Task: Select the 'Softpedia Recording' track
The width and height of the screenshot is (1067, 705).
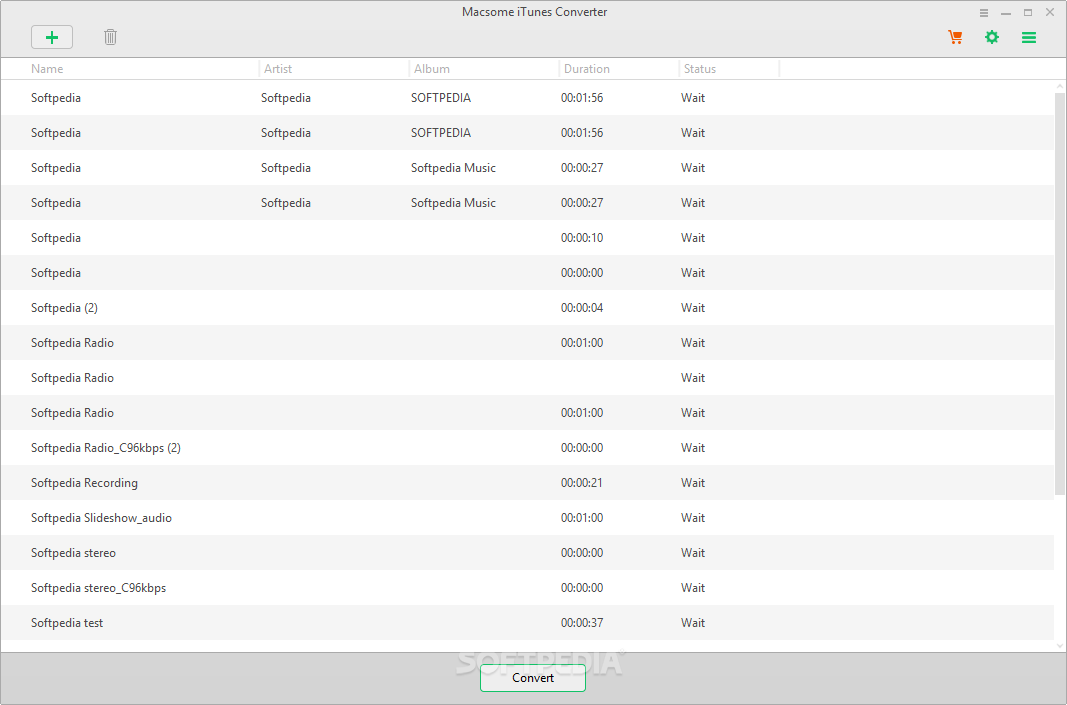Action: [527, 482]
